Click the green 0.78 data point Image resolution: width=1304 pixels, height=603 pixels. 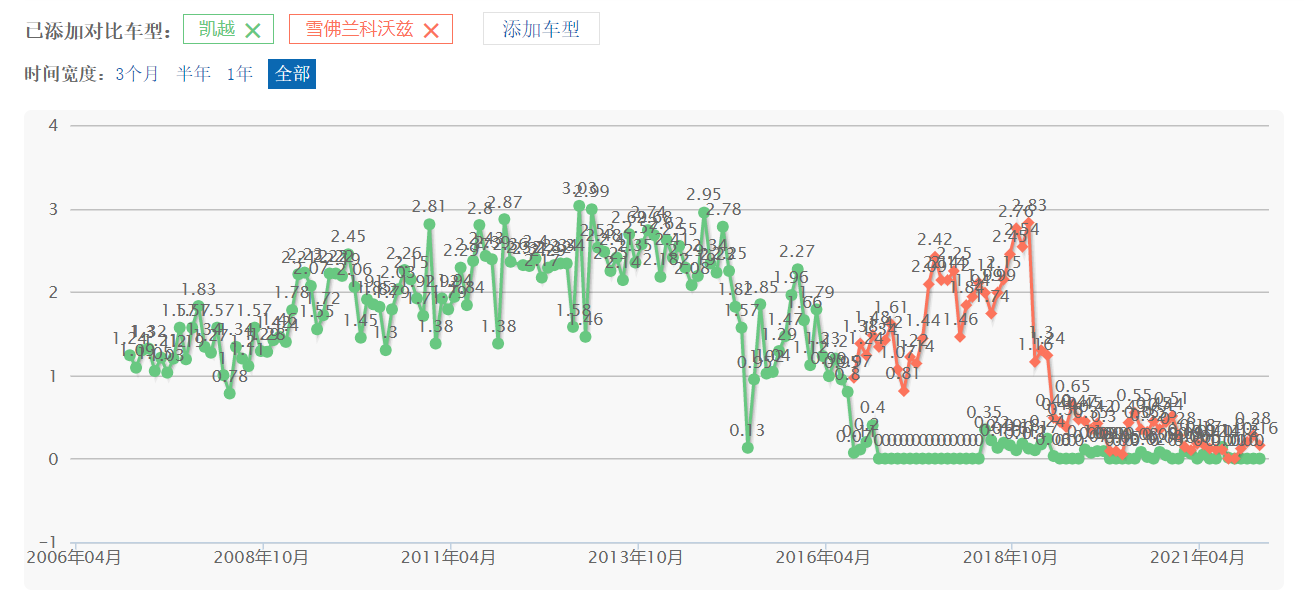[230, 393]
